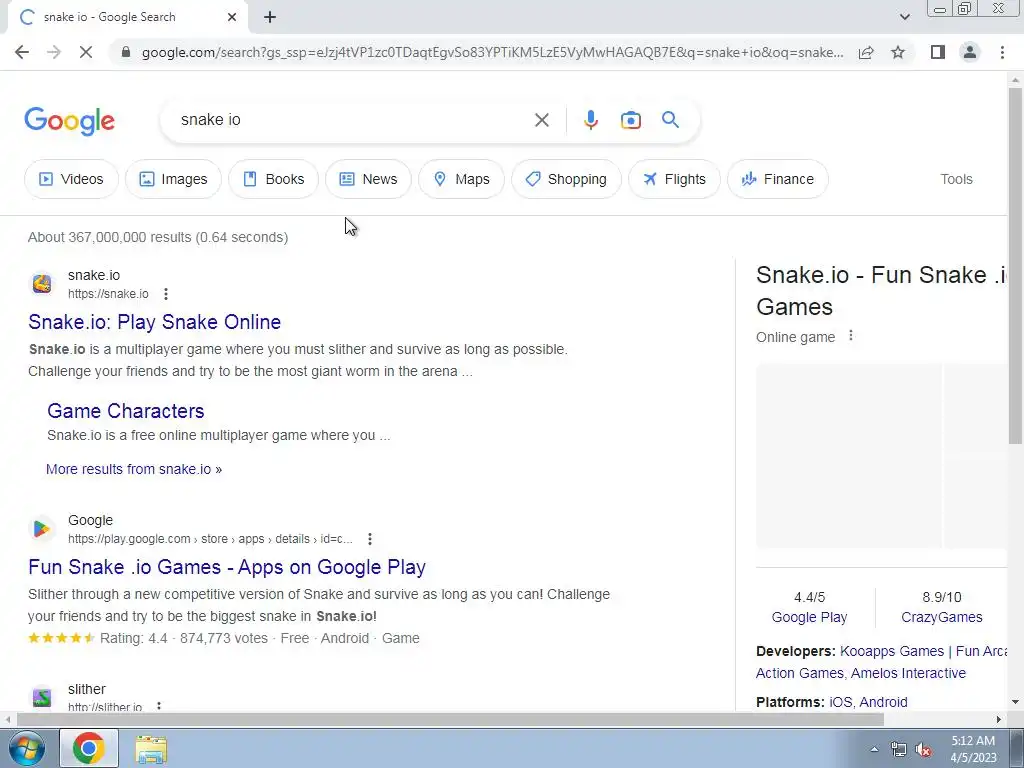Viewport: 1024px width, 768px height.
Task: Open options for the snake.io result
Action: tap(166, 294)
